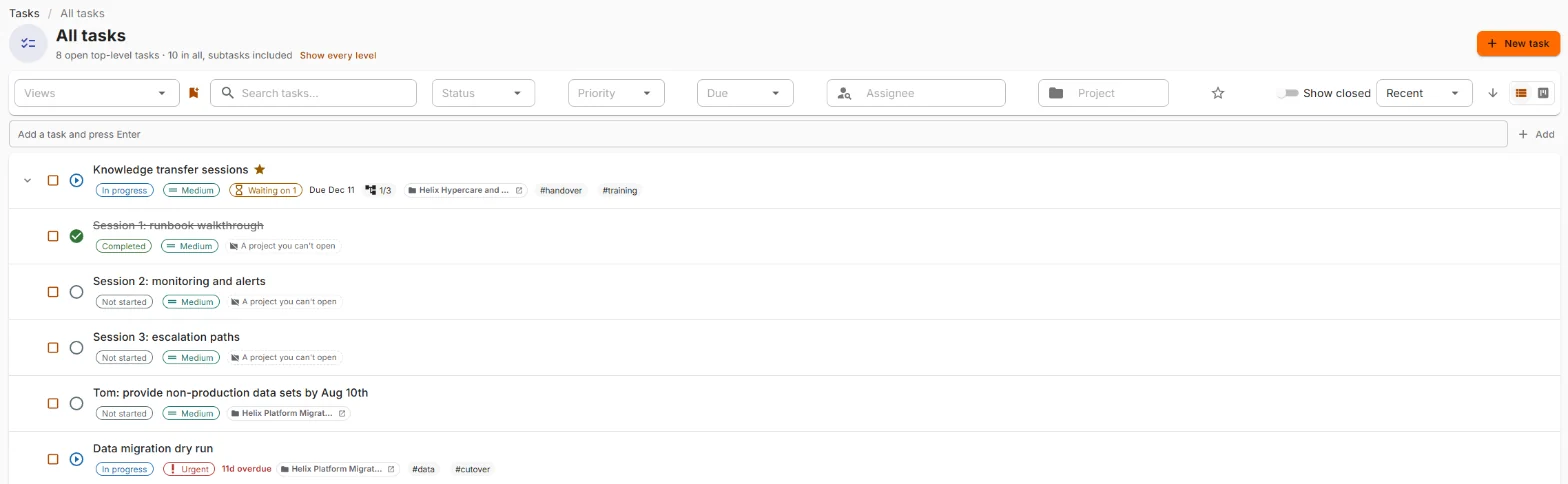
Task: Click completed status icon of Session 1
Action: (76, 236)
